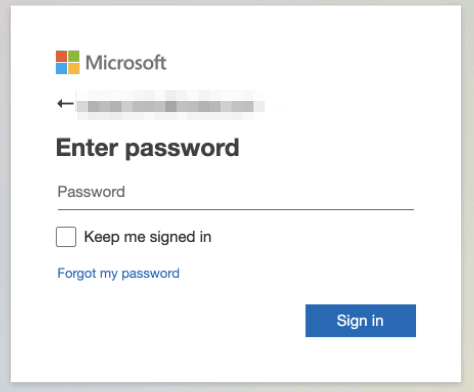Click the red square of Microsoft logo
Viewport: 474px width, 392px height.
point(61,56)
